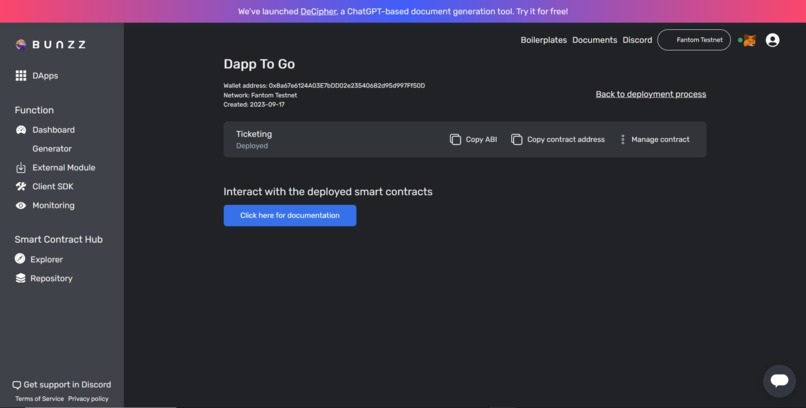
Task: Click the 'Created: 2023-09-17' text
Action: click(x=254, y=104)
